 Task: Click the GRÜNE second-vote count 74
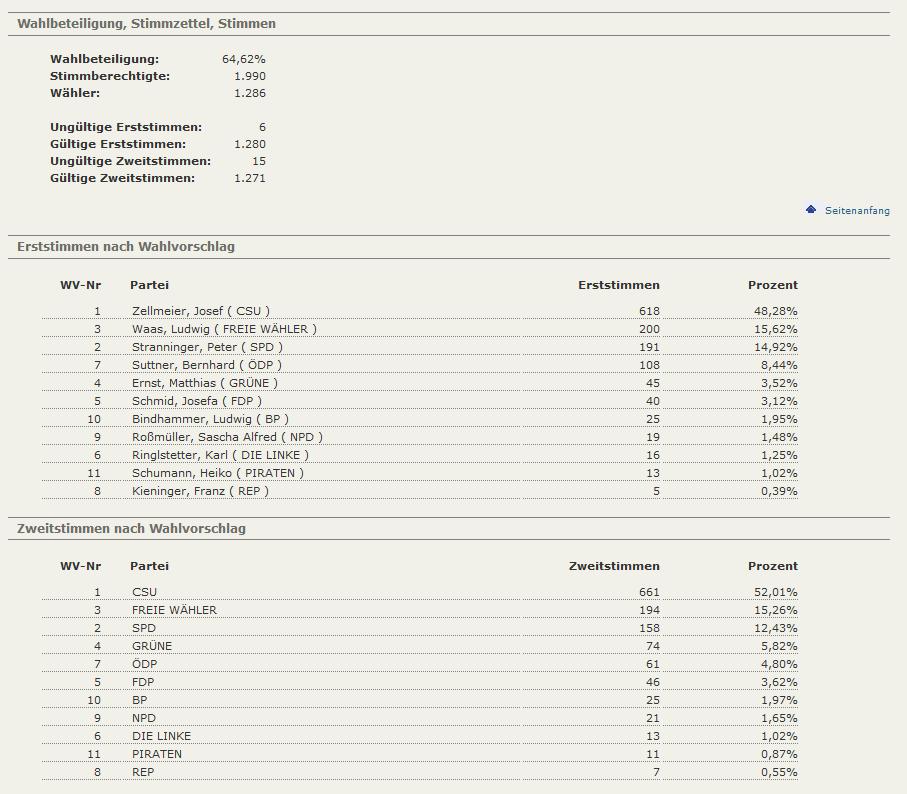click(x=652, y=646)
